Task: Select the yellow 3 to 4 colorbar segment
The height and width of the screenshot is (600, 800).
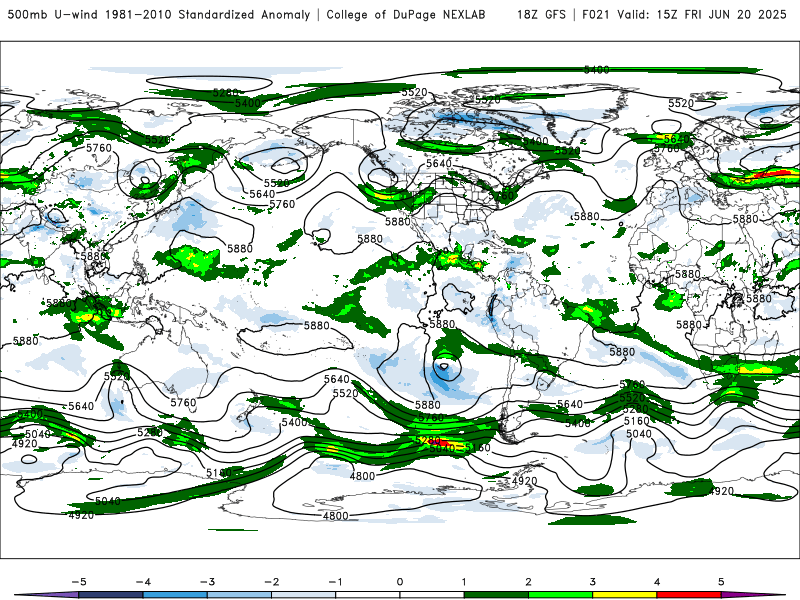Action: pos(624,595)
